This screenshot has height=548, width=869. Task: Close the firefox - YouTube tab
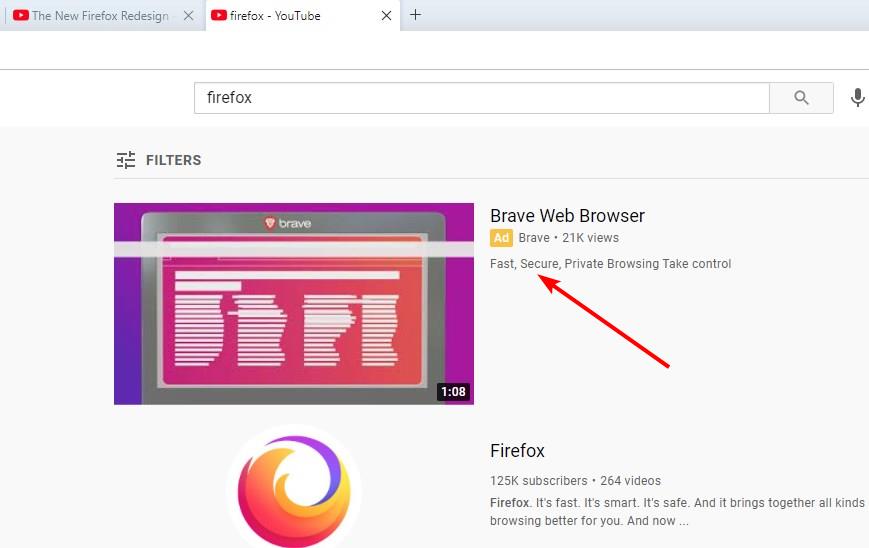(386, 16)
